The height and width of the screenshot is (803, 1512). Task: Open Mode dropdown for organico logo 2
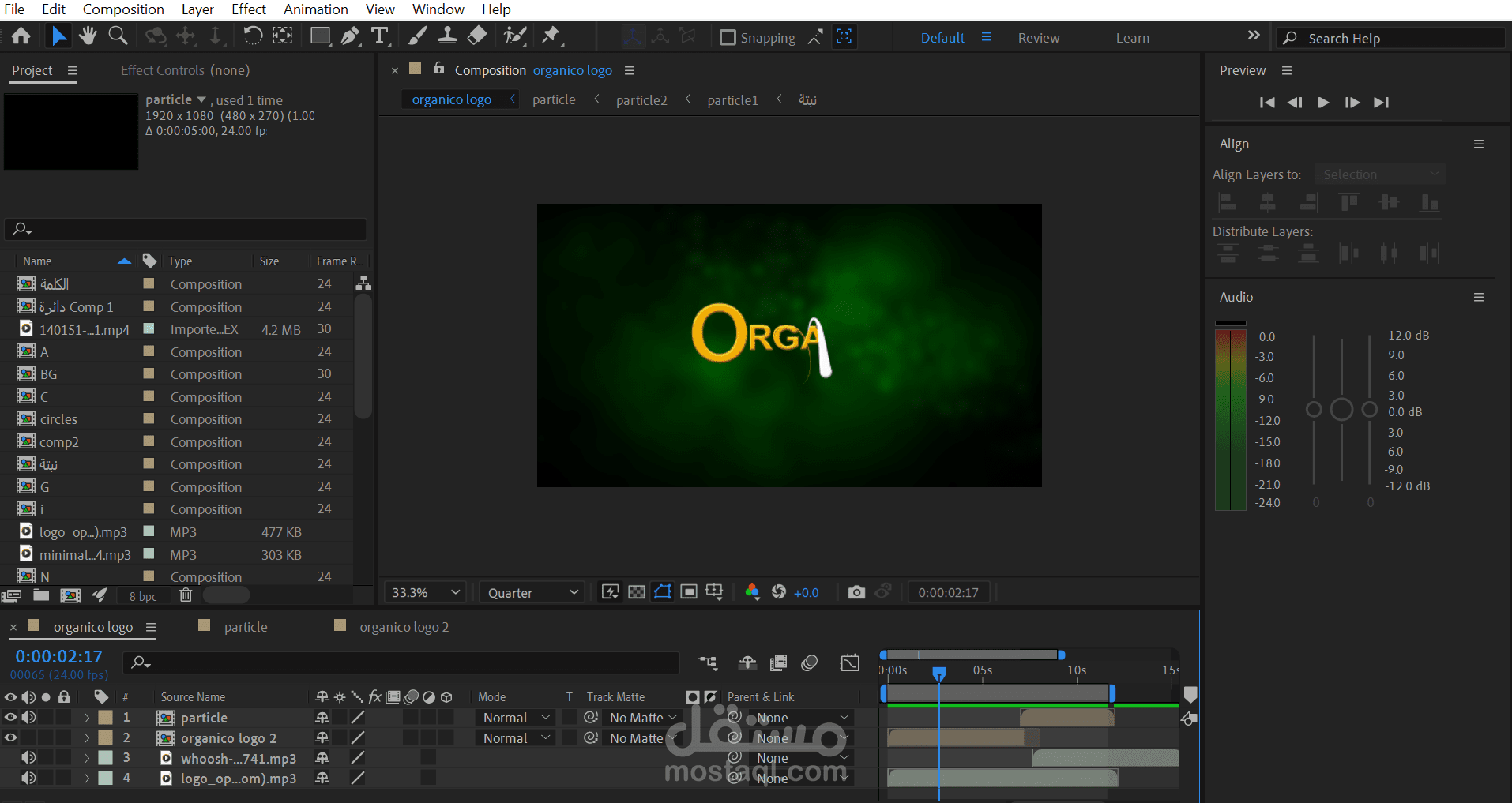(x=516, y=738)
